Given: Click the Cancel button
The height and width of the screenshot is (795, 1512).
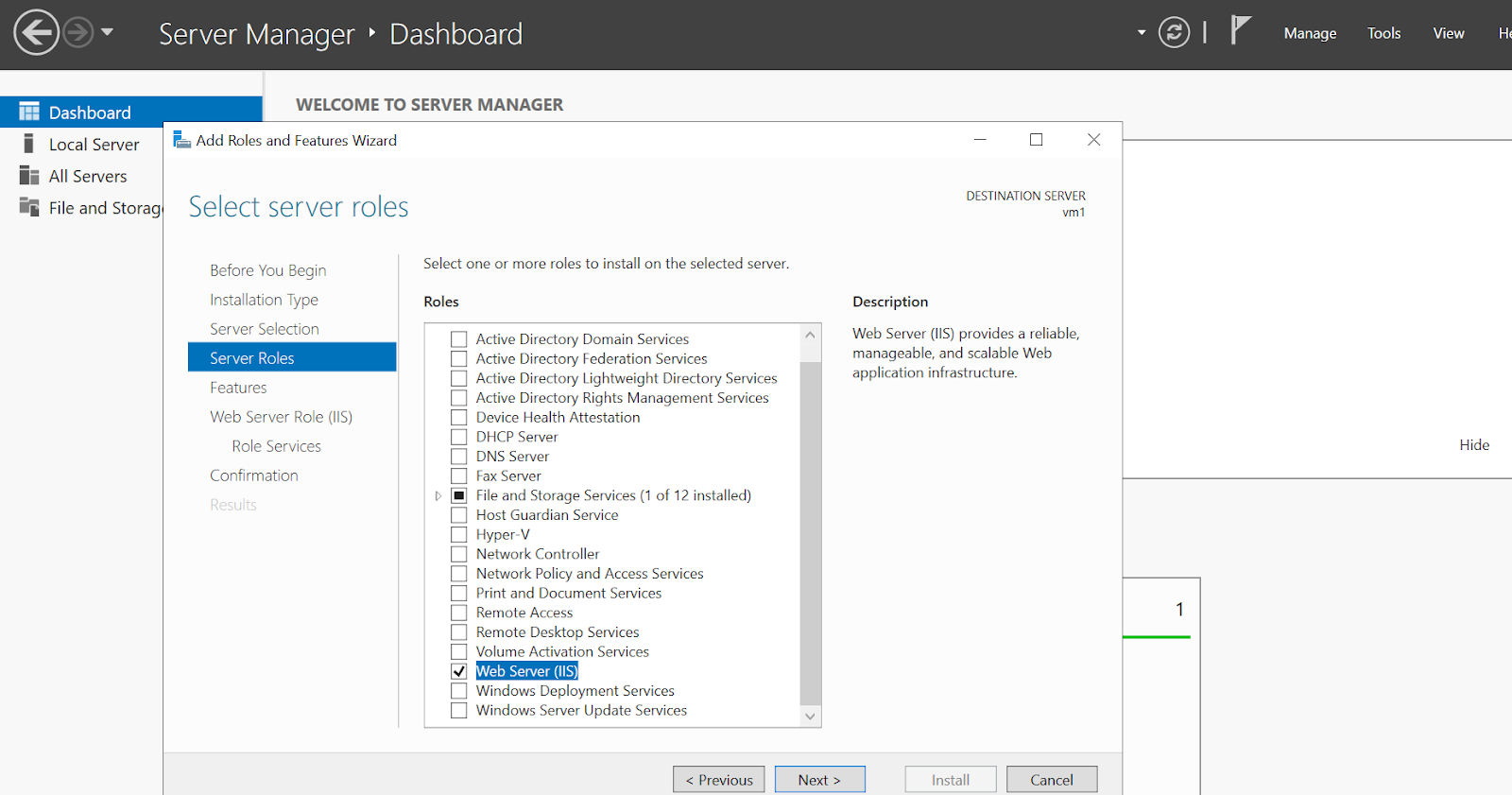Looking at the screenshot, I should click(x=1052, y=780).
